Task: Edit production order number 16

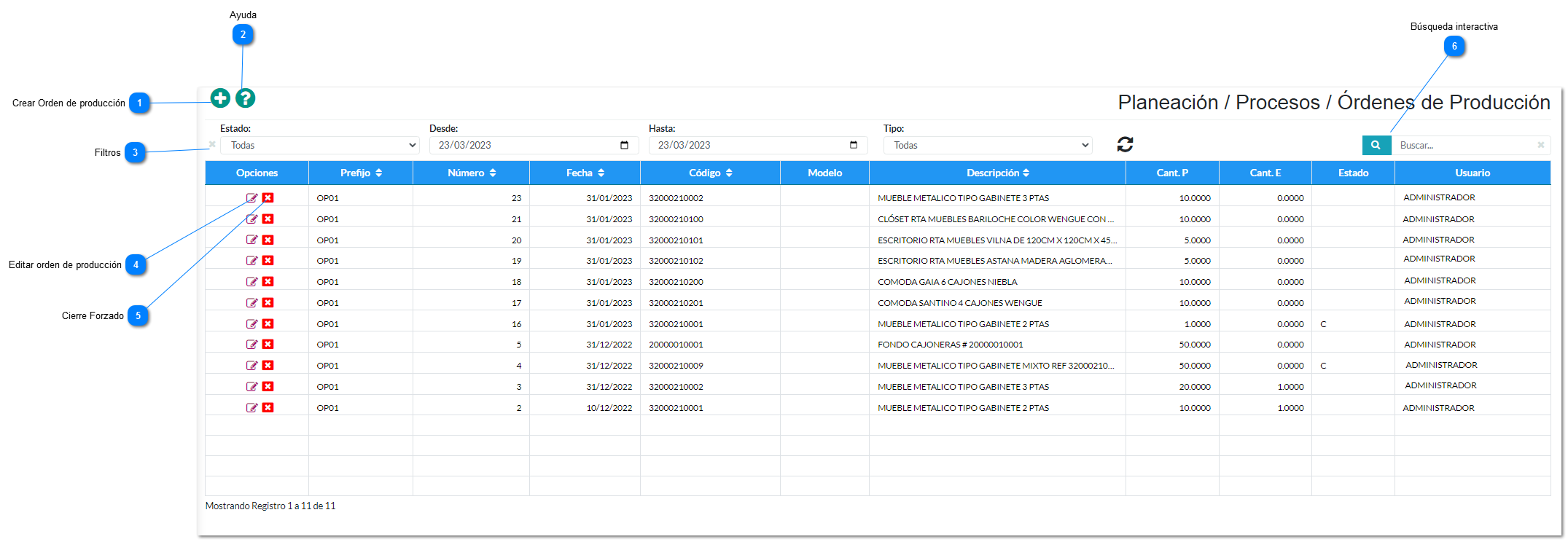Action: (251, 323)
